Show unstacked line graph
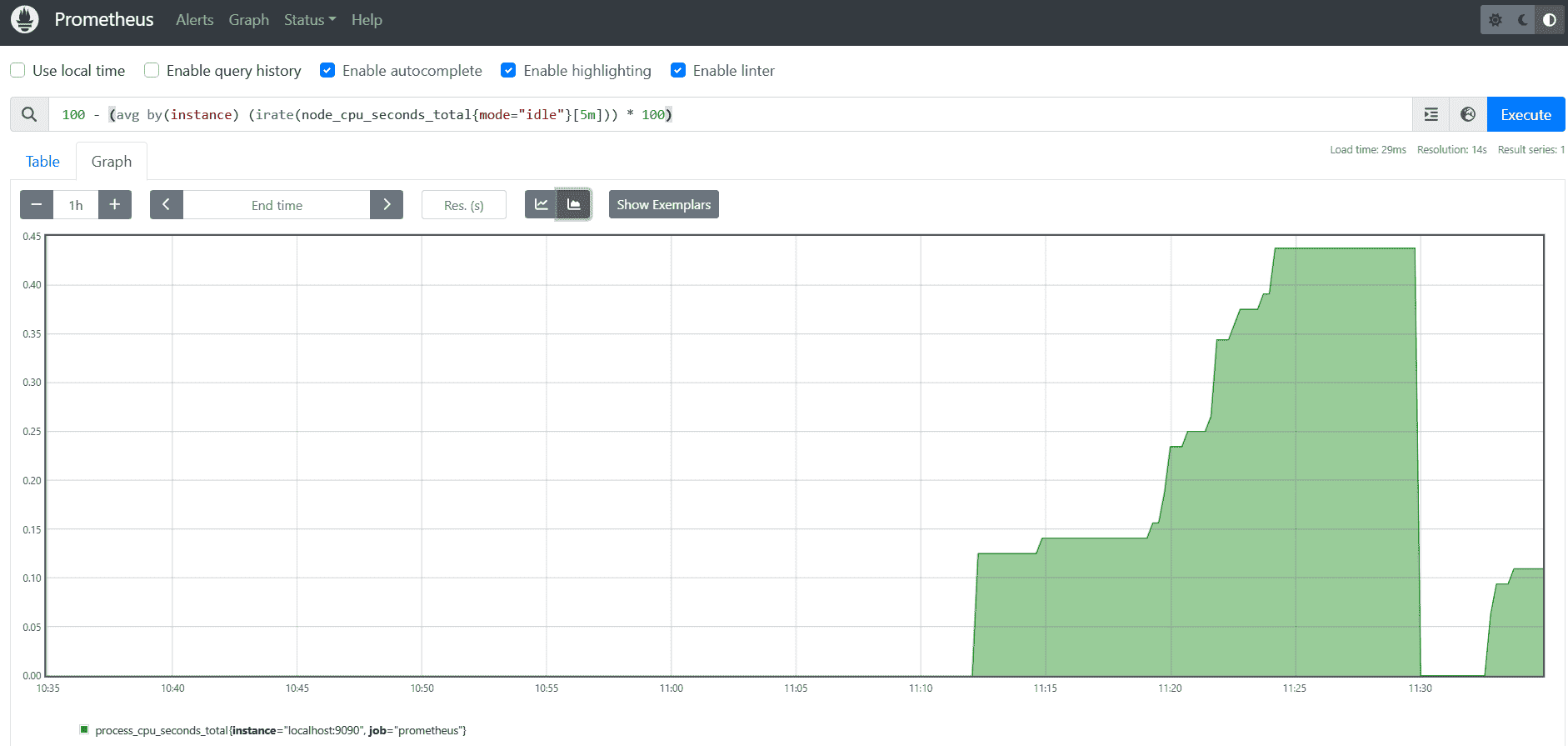Viewport: 1568px width, 746px height. [x=542, y=205]
